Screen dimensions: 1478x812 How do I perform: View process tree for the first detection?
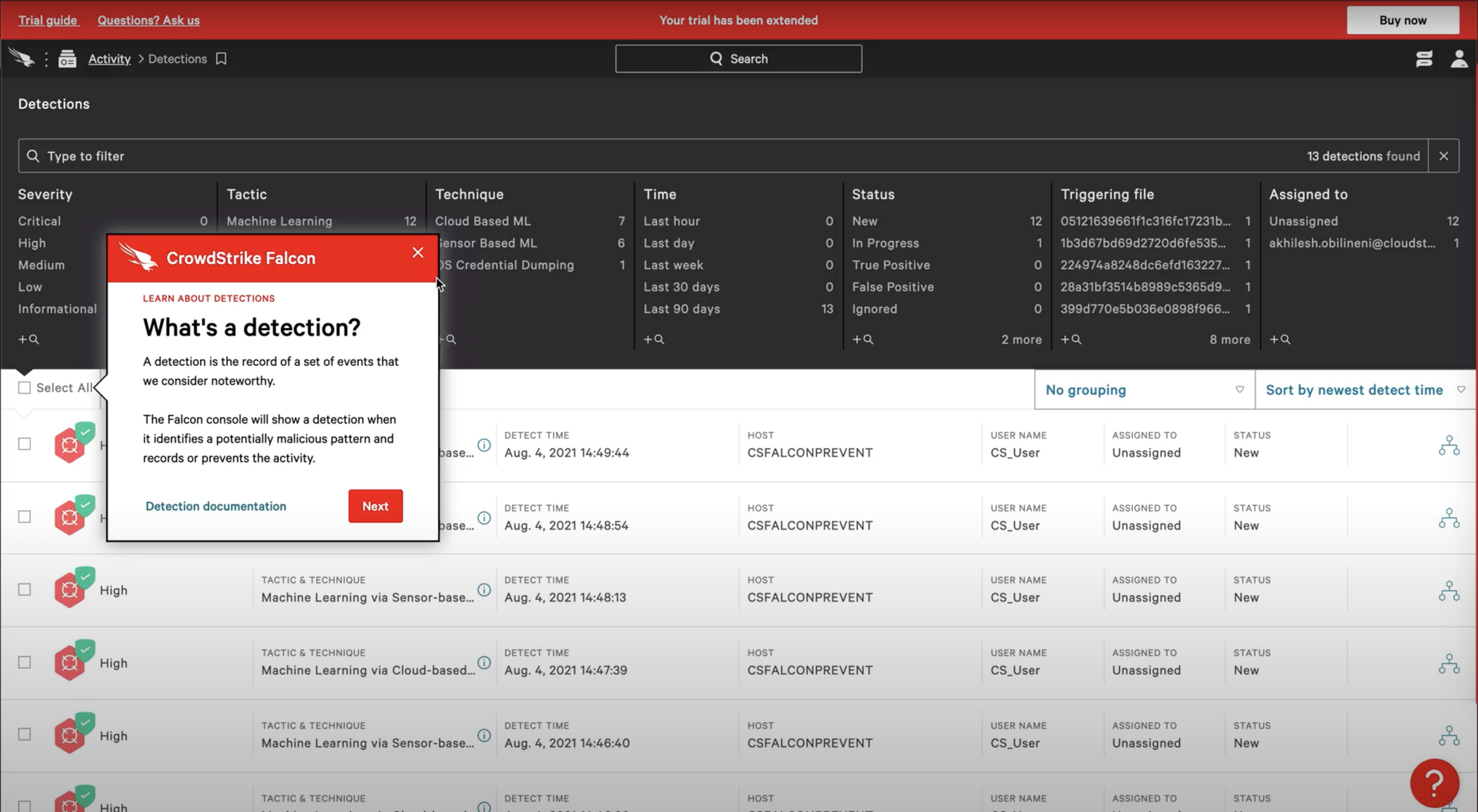pos(1449,445)
